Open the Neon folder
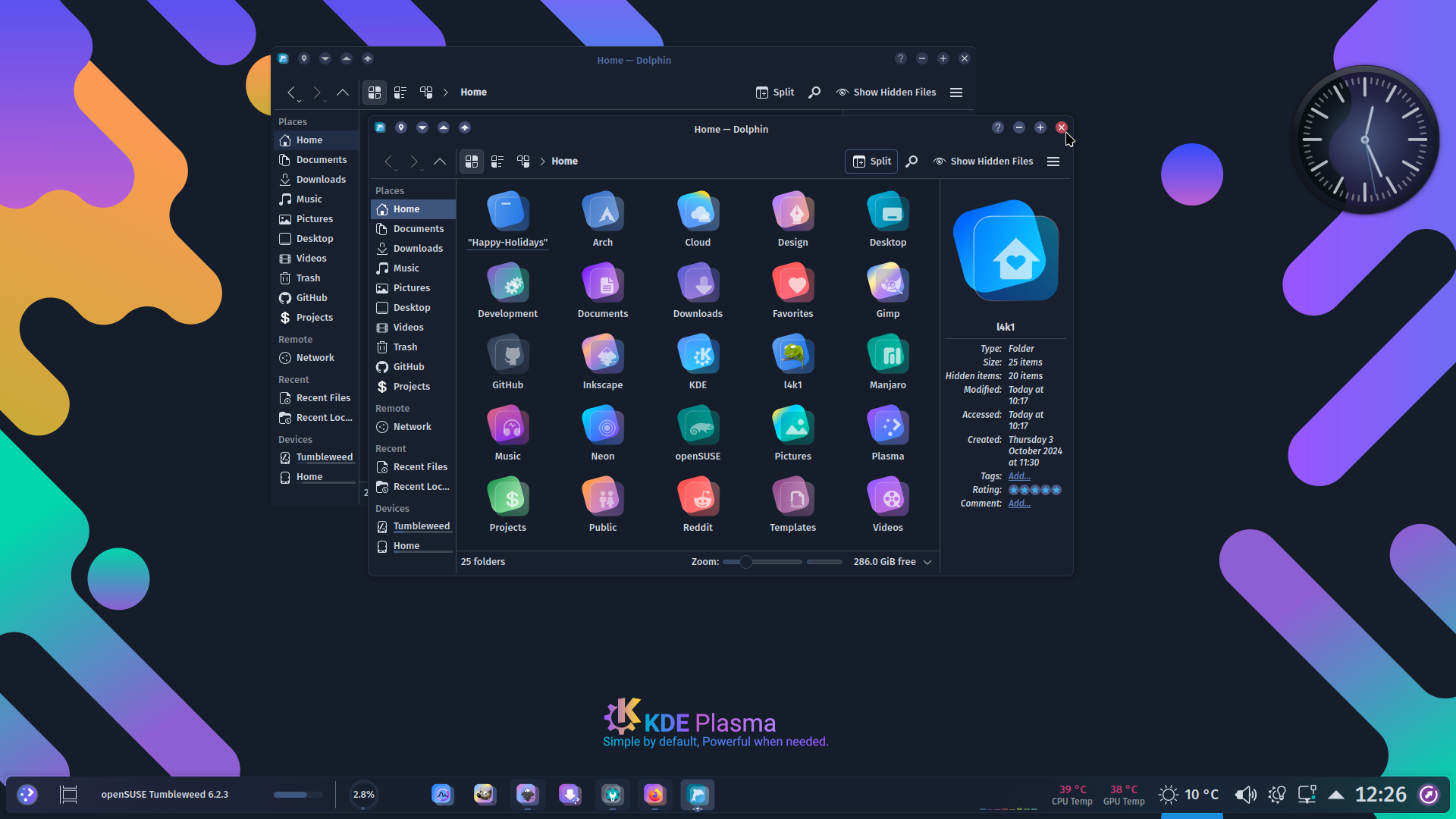This screenshot has width=1456, height=819. point(603,434)
